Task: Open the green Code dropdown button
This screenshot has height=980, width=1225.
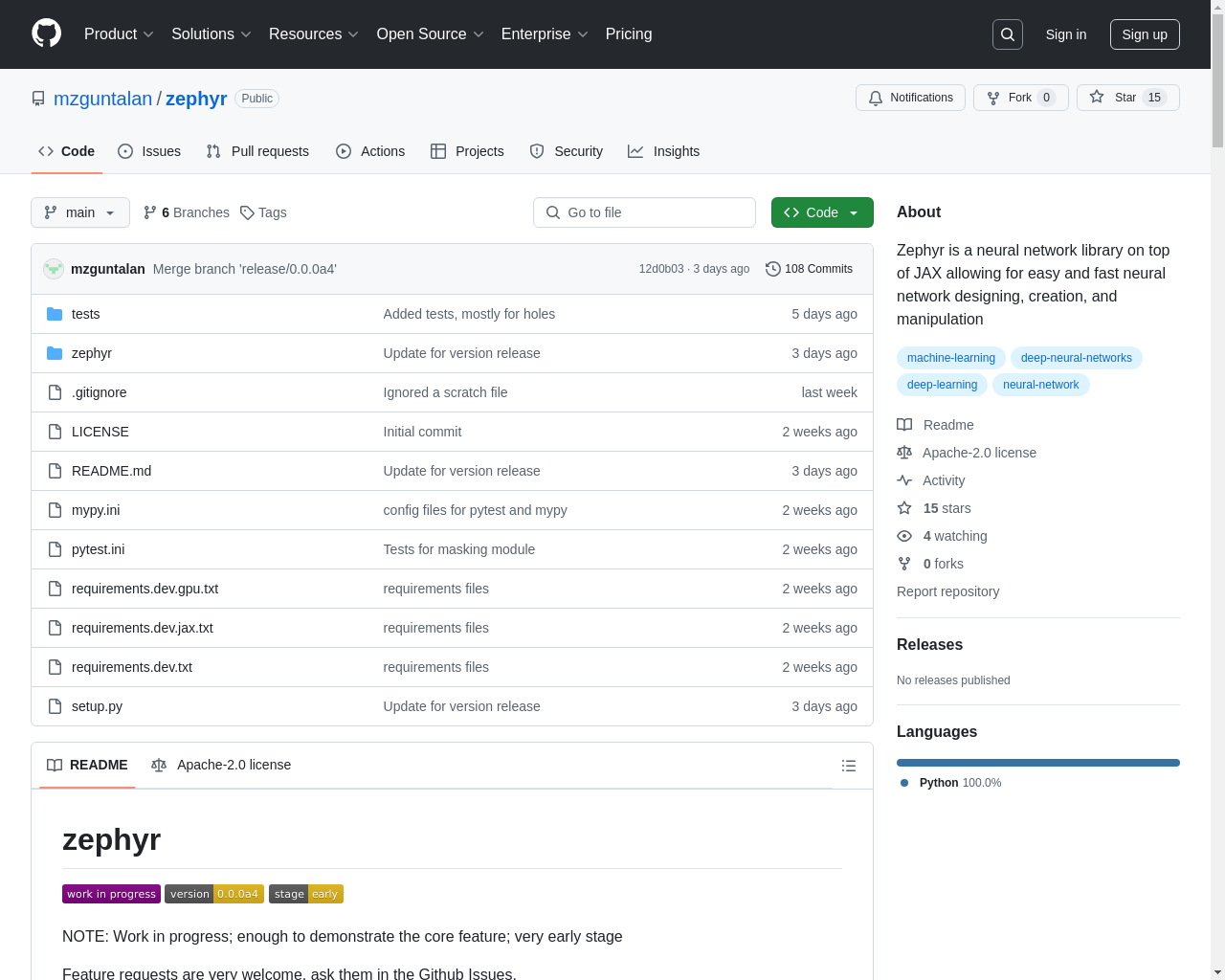Action: (822, 212)
